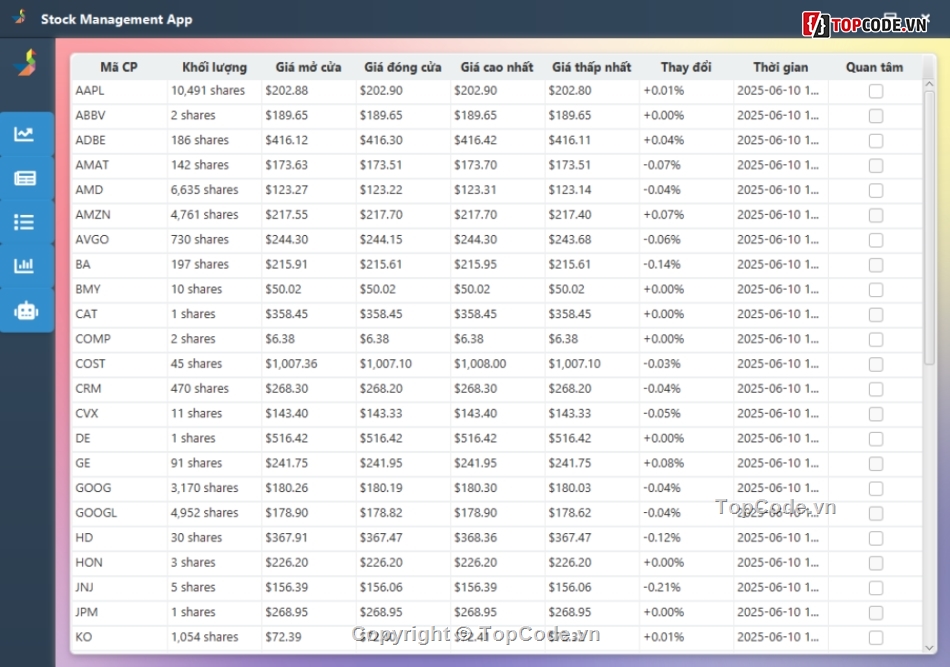The image size is (950, 667).
Task: Click the table scrollbar down arrow
Action: [929, 647]
